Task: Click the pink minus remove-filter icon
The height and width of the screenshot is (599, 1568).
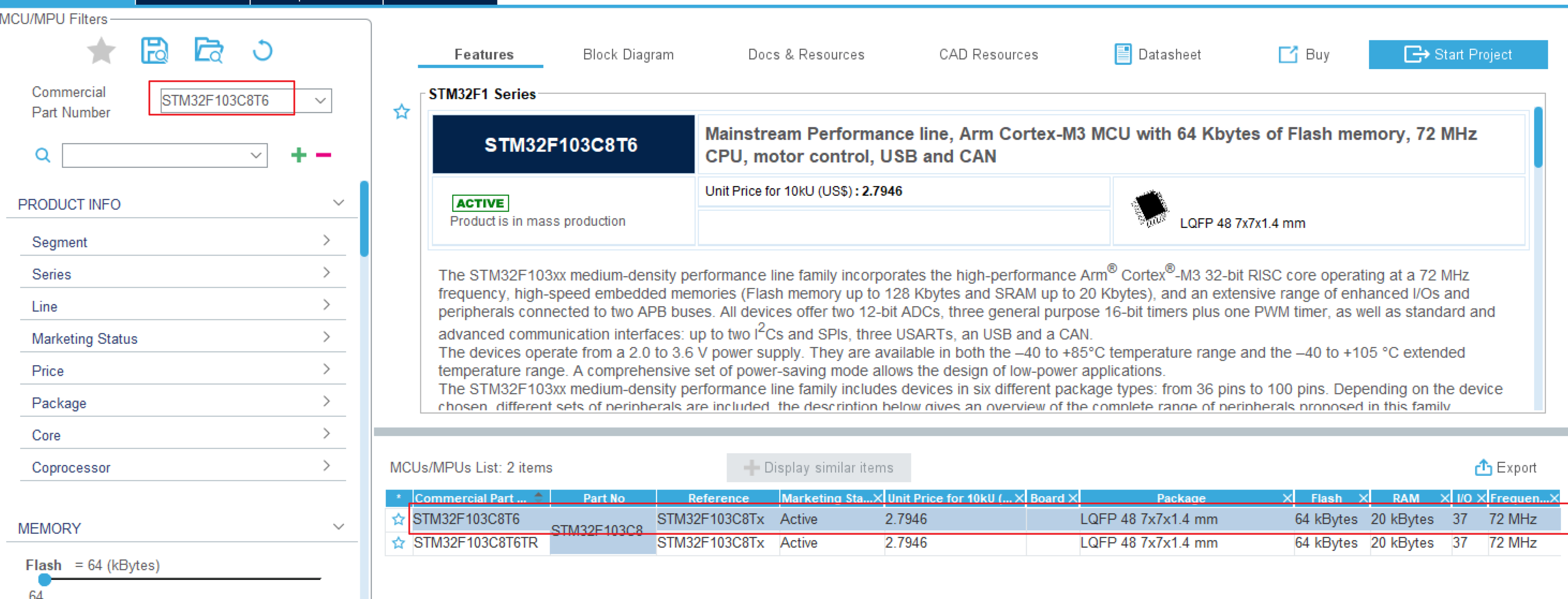Action: pyautogui.click(x=323, y=155)
